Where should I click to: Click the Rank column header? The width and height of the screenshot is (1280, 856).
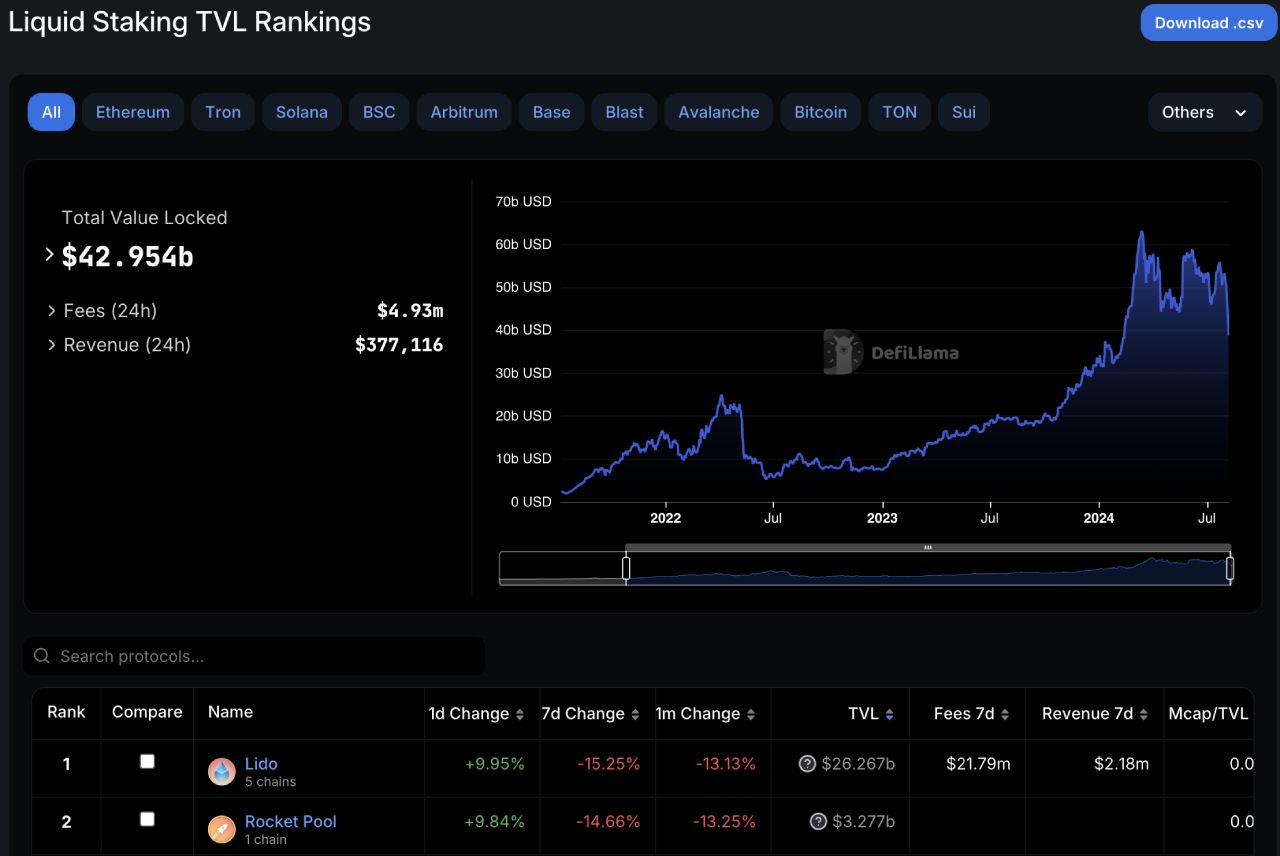point(66,712)
